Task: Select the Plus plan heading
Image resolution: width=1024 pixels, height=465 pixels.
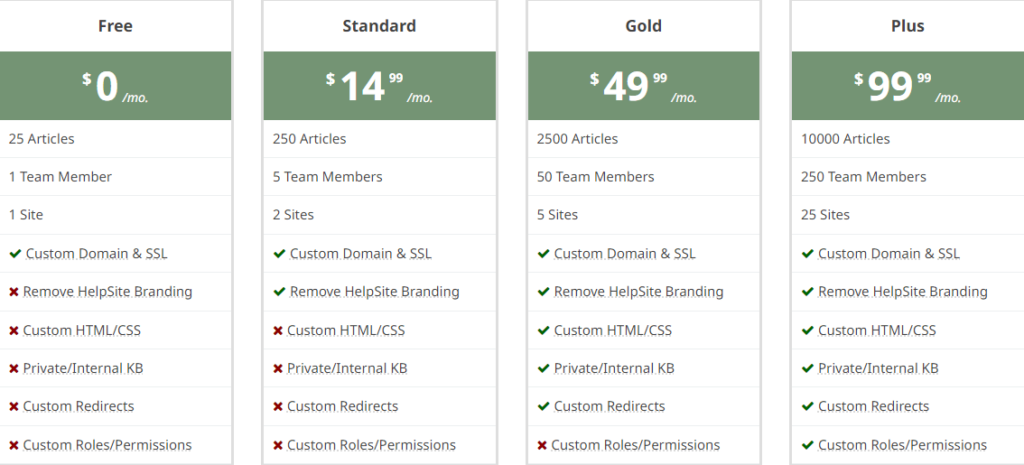Action: (x=907, y=26)
